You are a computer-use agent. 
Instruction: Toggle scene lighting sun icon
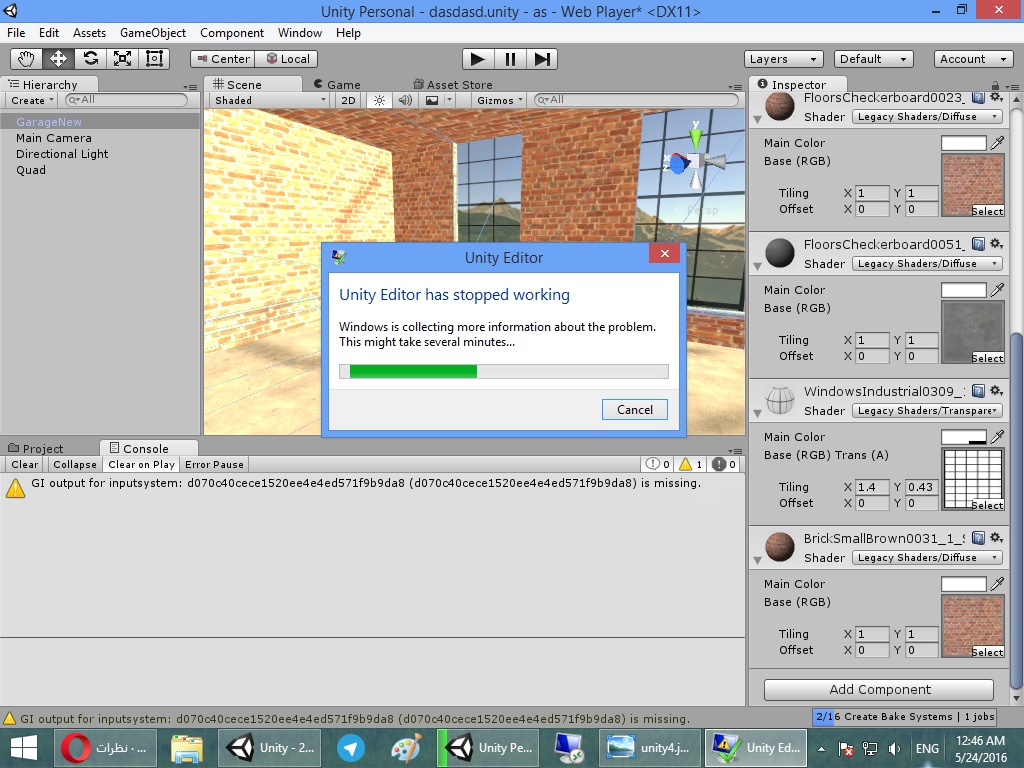pyautogui.click(x=379, y=100)
